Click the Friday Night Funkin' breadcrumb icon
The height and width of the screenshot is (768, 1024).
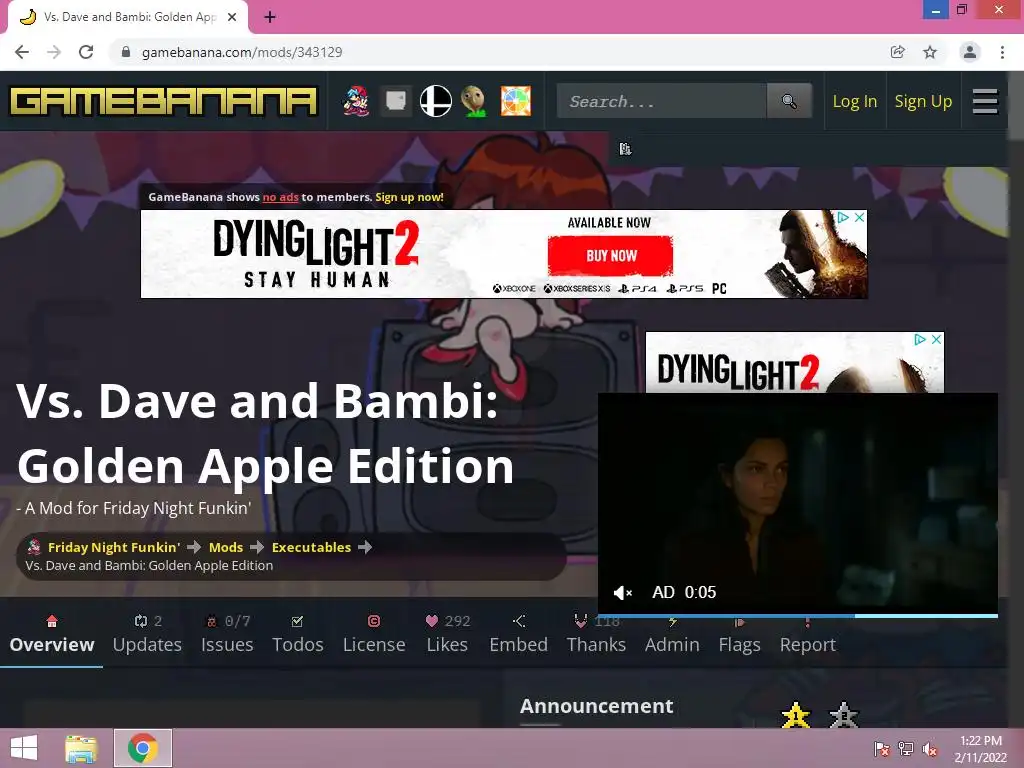(x=34, y=547)
